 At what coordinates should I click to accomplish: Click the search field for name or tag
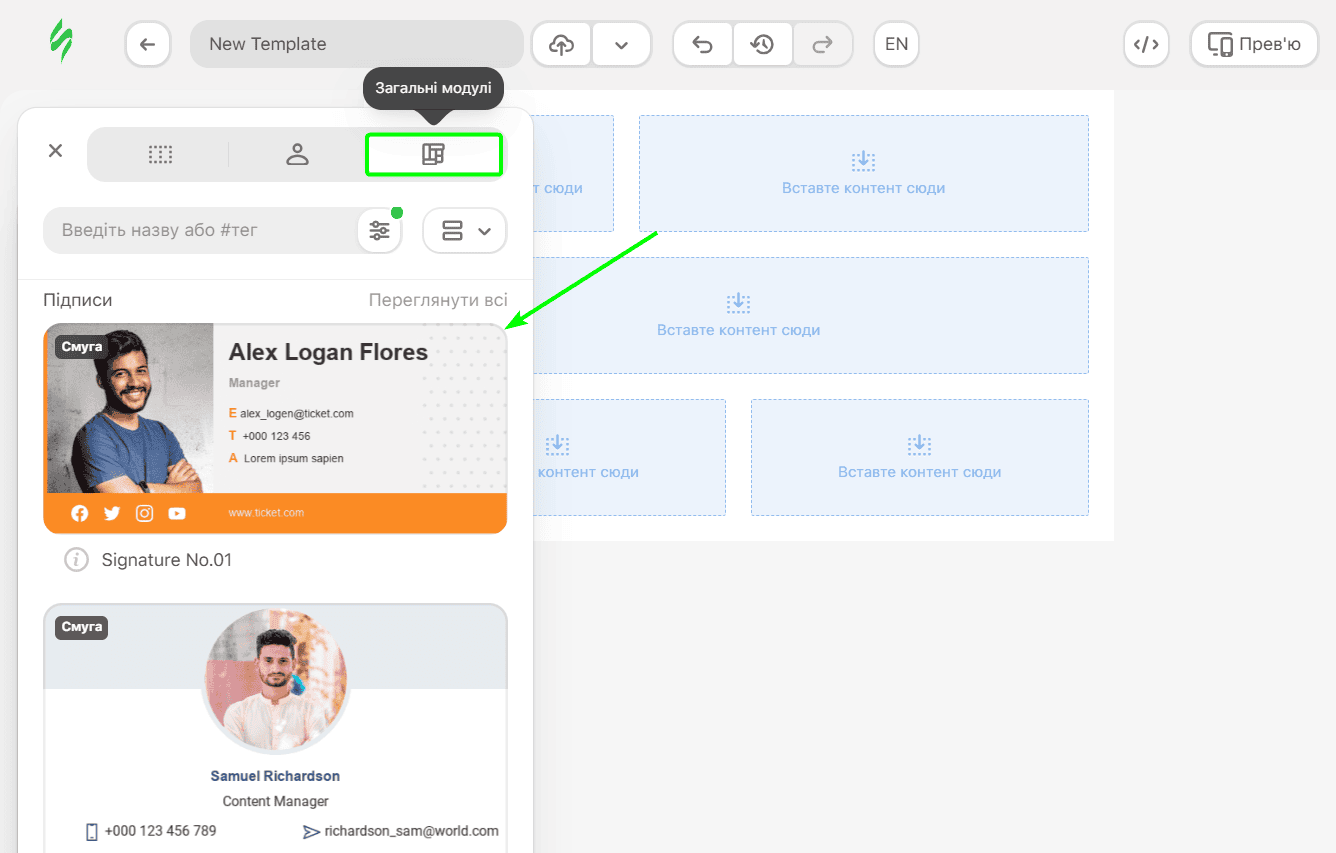[200, 231]
